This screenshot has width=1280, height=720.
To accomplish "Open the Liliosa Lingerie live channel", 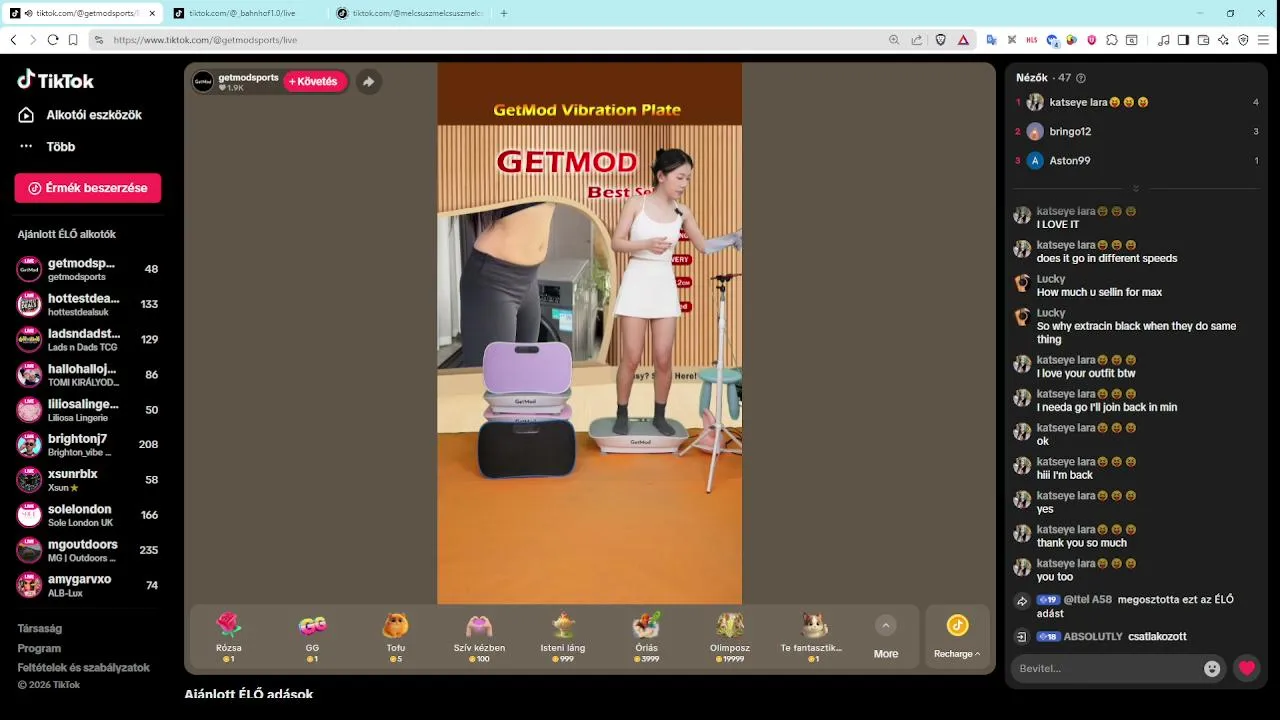I will coord(88,410).
